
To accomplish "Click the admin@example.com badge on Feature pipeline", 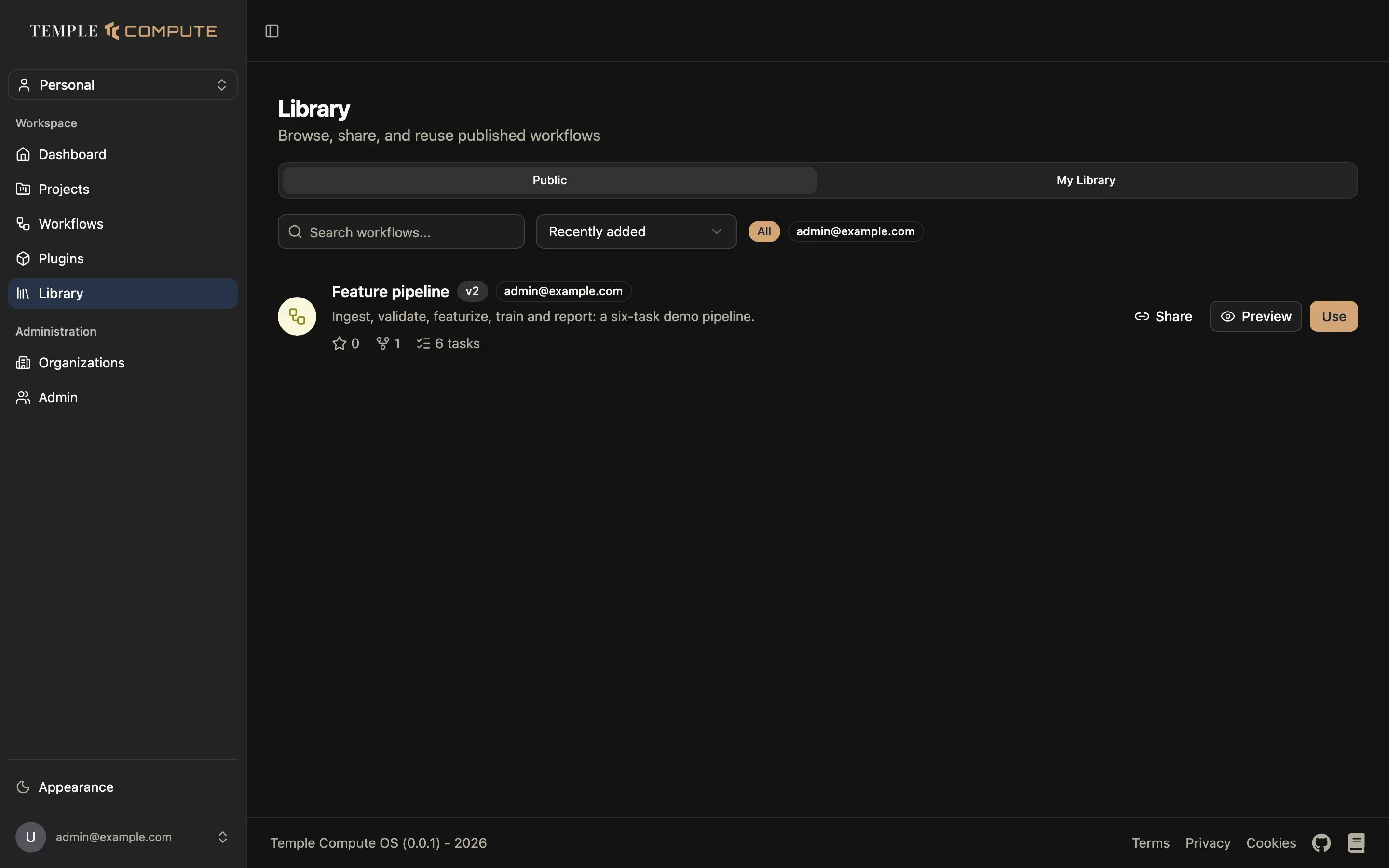I will coord(563,291).
